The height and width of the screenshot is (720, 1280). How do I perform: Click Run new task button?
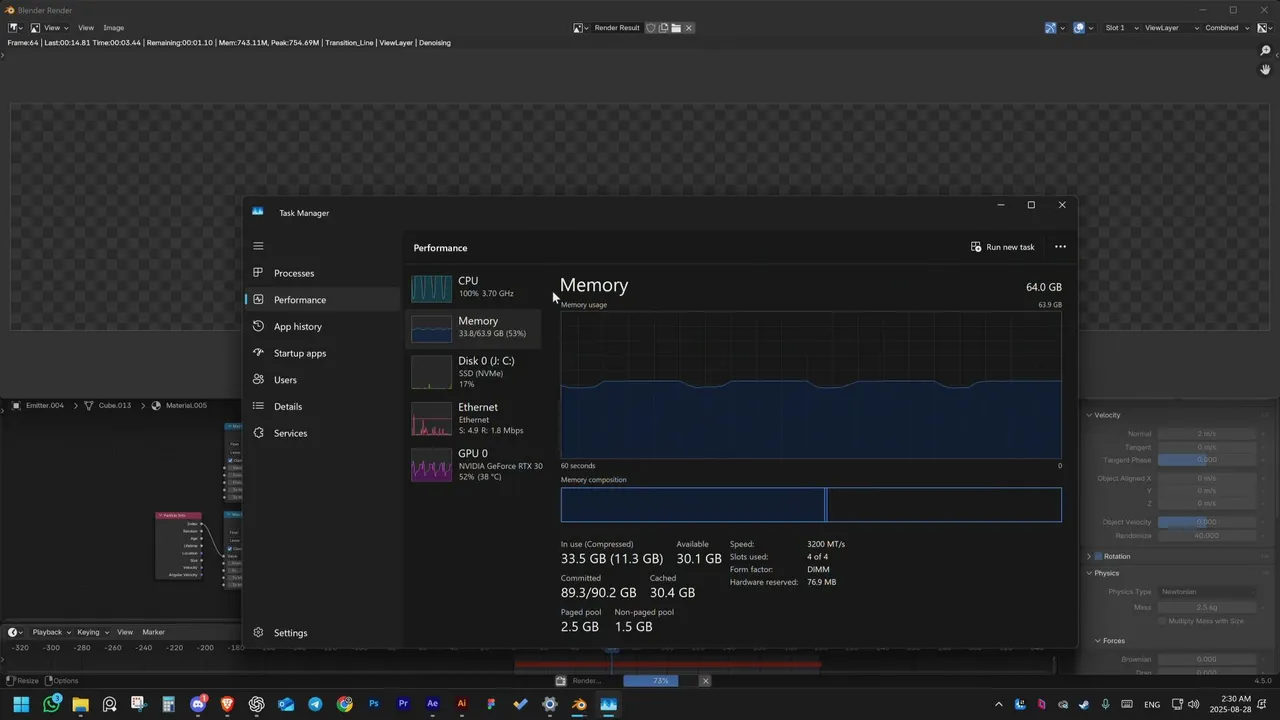click(1003, 247)
